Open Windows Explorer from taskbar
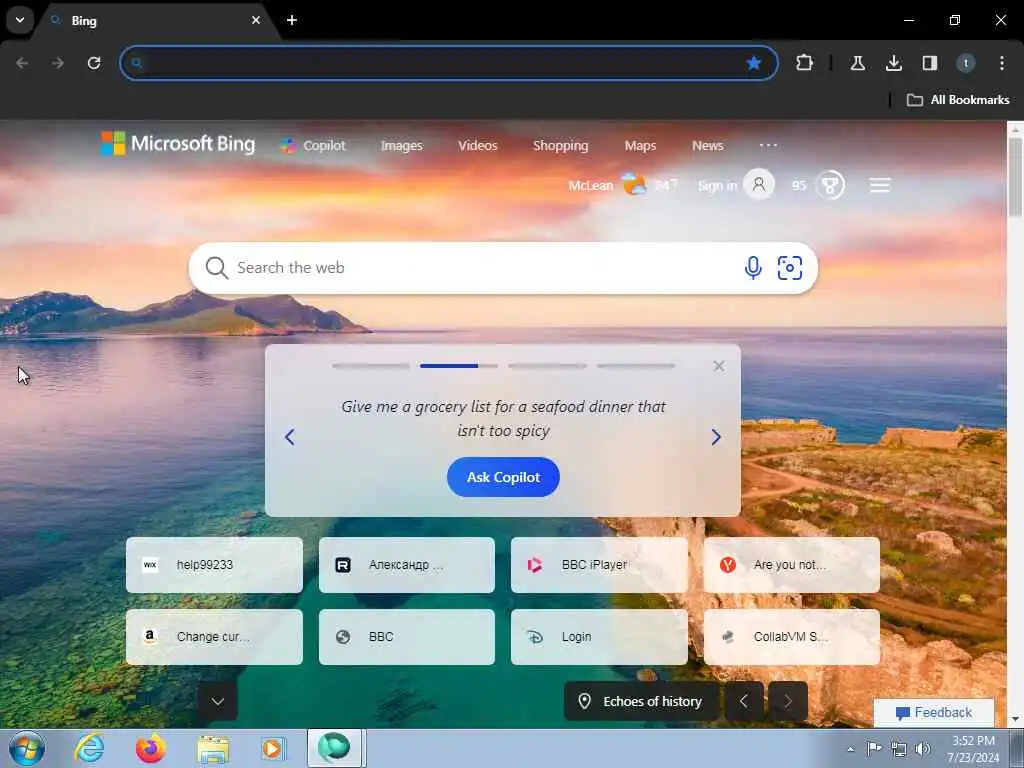The image size is (1024, 768). 213,749
